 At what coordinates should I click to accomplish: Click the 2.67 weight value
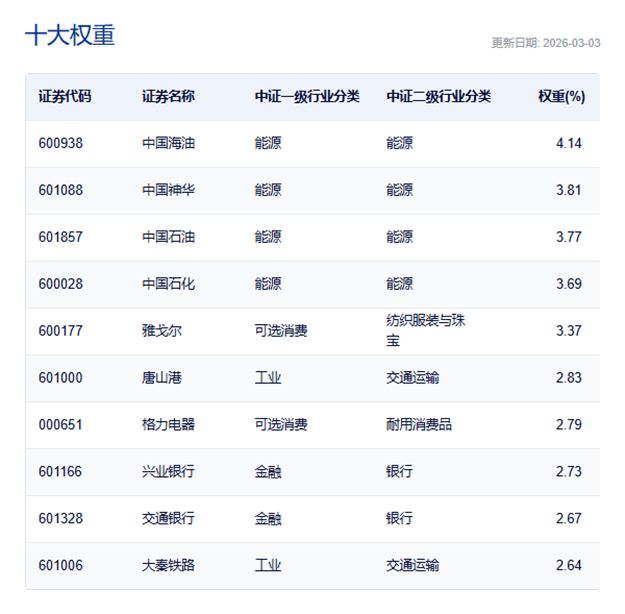point(568,518)
